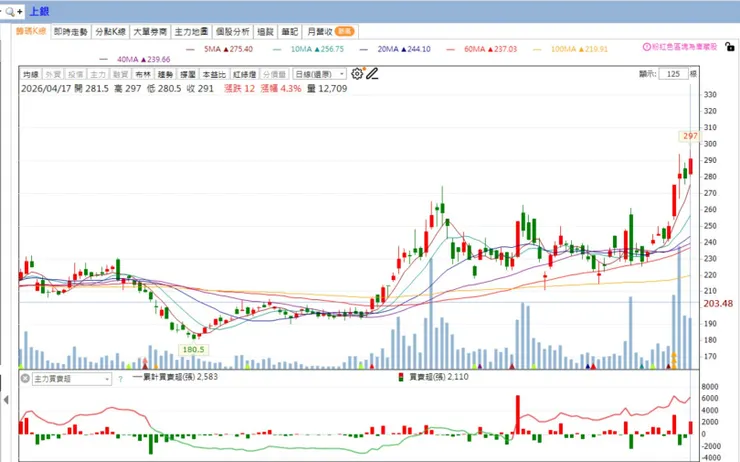Expand the 主力買賣超 indicator dropdown
740x462 pixels.
coord(72,379)
